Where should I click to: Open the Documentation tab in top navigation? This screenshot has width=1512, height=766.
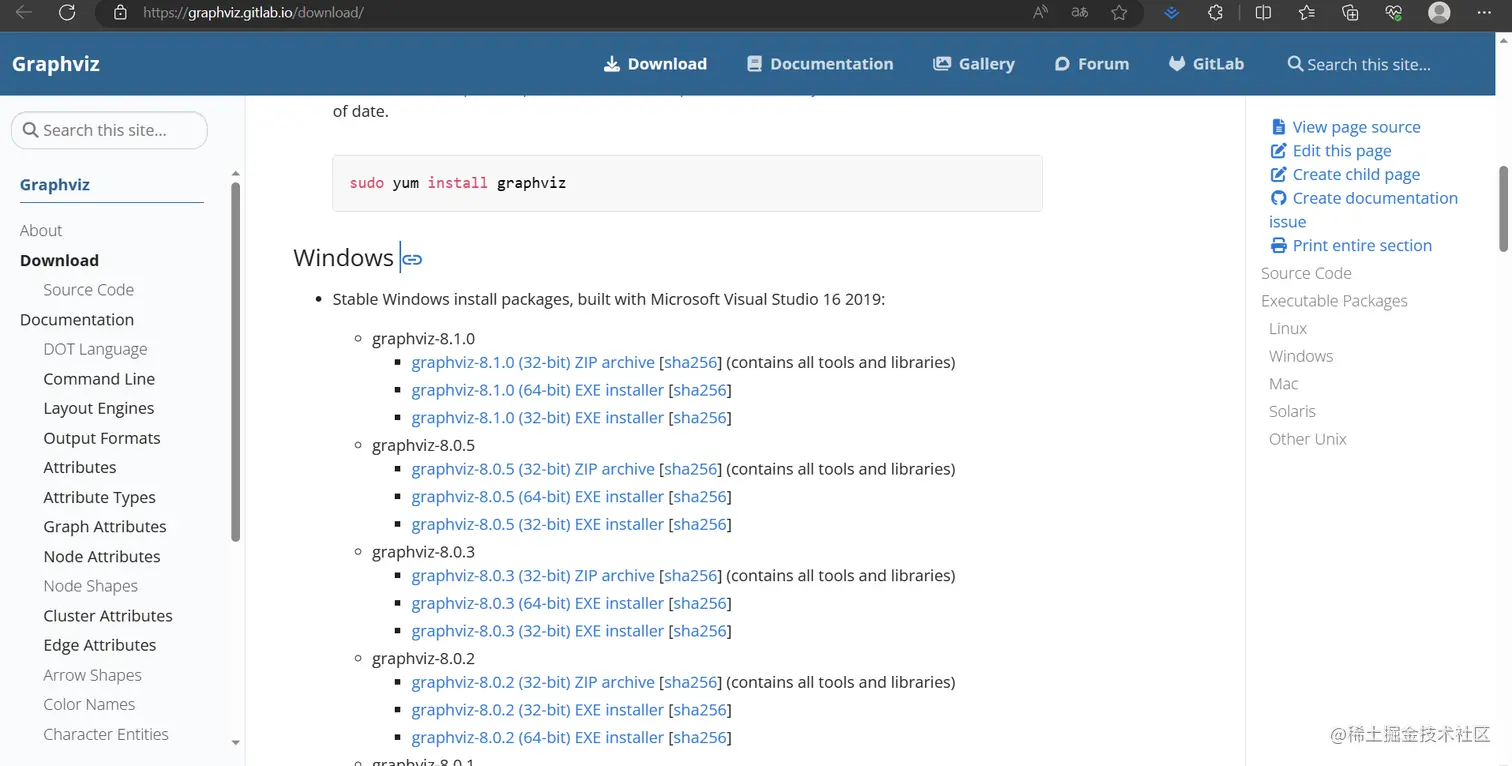[x=820, y=64]
